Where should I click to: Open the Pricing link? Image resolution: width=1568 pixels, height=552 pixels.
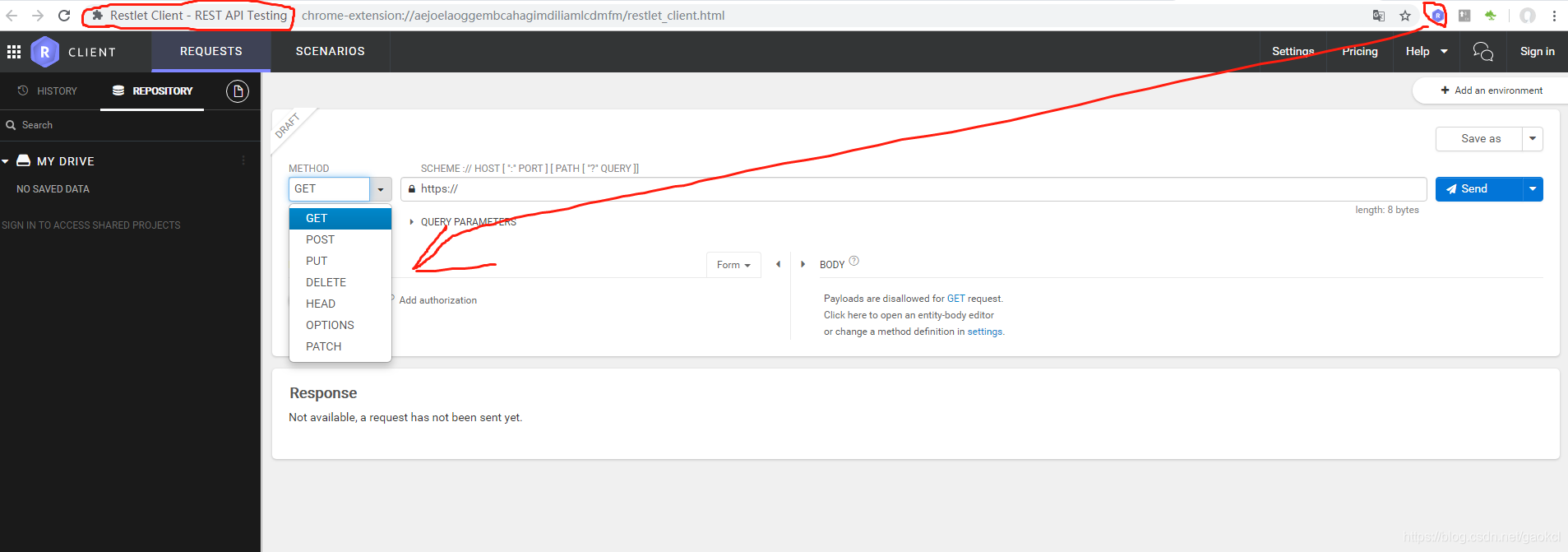1360,51
